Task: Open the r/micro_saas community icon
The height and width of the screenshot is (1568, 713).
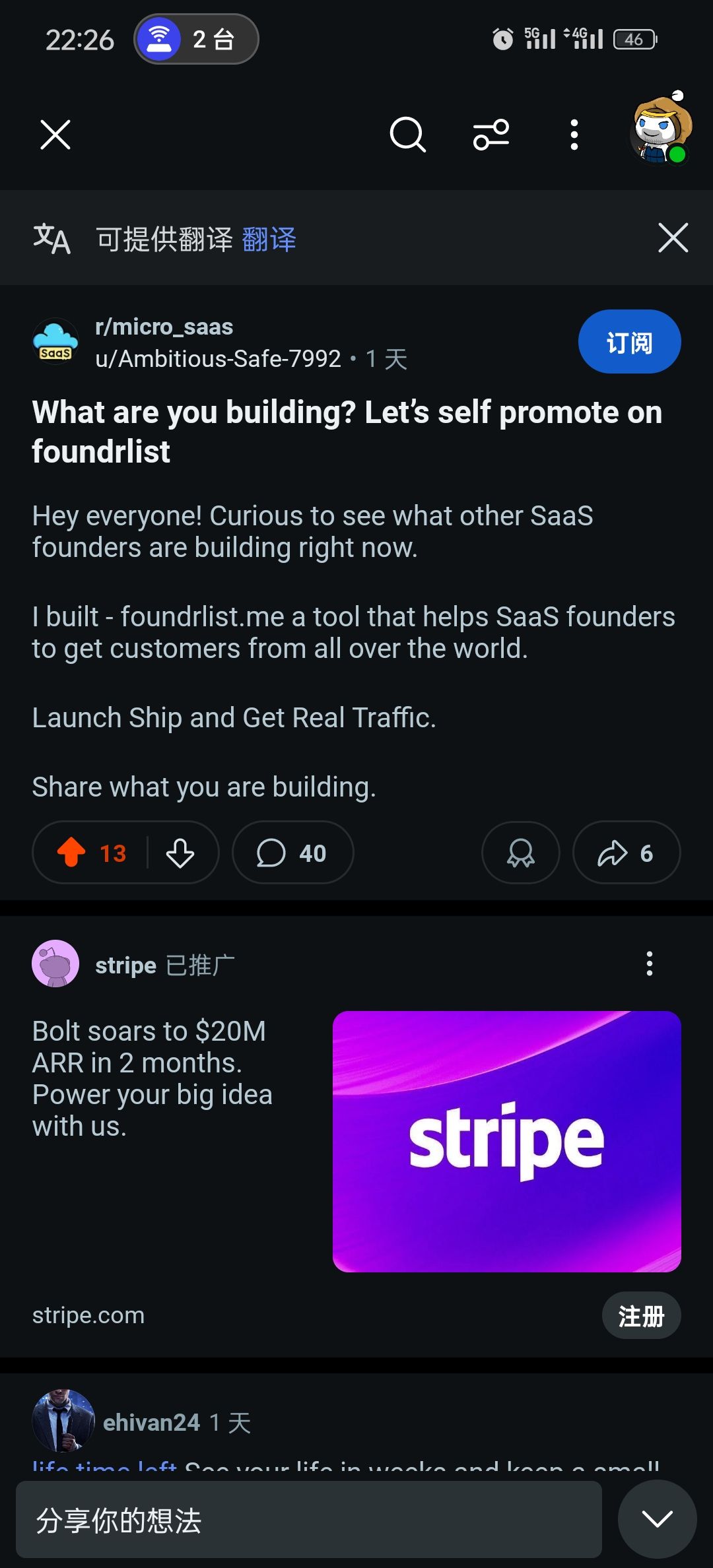Action: click(x=55, y=341)
